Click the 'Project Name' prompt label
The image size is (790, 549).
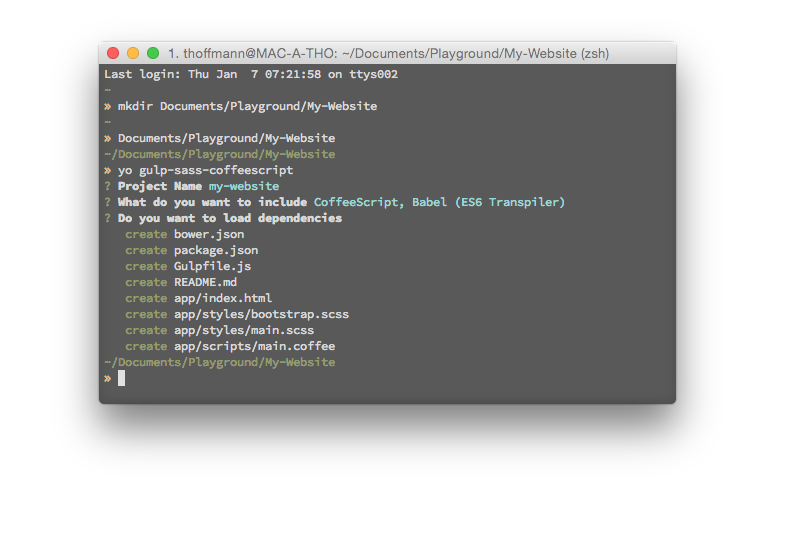pos(160,186)
